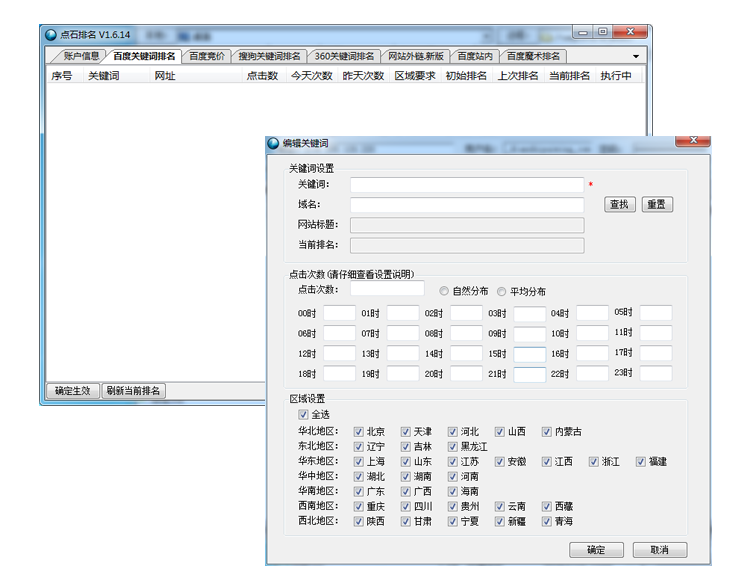This screenshot has width=756, height=580.
Task: Click the 23时 hour input box
Action: tap(656, 373)
